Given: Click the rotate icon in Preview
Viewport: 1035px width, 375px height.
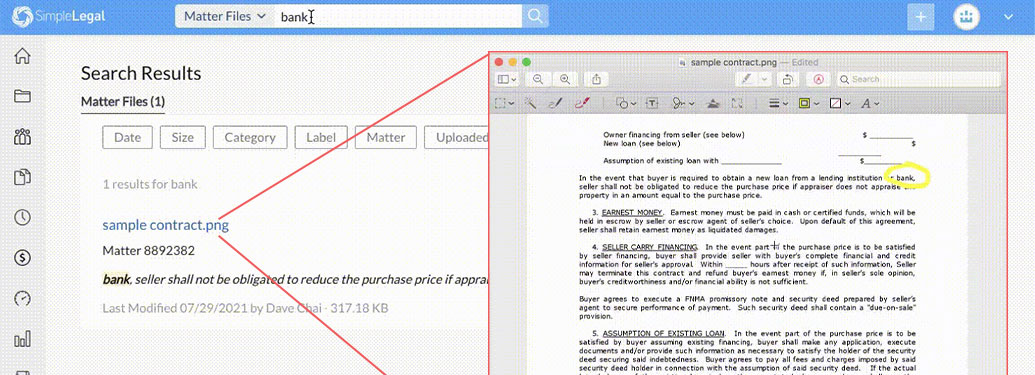Looking at the screenshot, I should click(x=788, y=79).
